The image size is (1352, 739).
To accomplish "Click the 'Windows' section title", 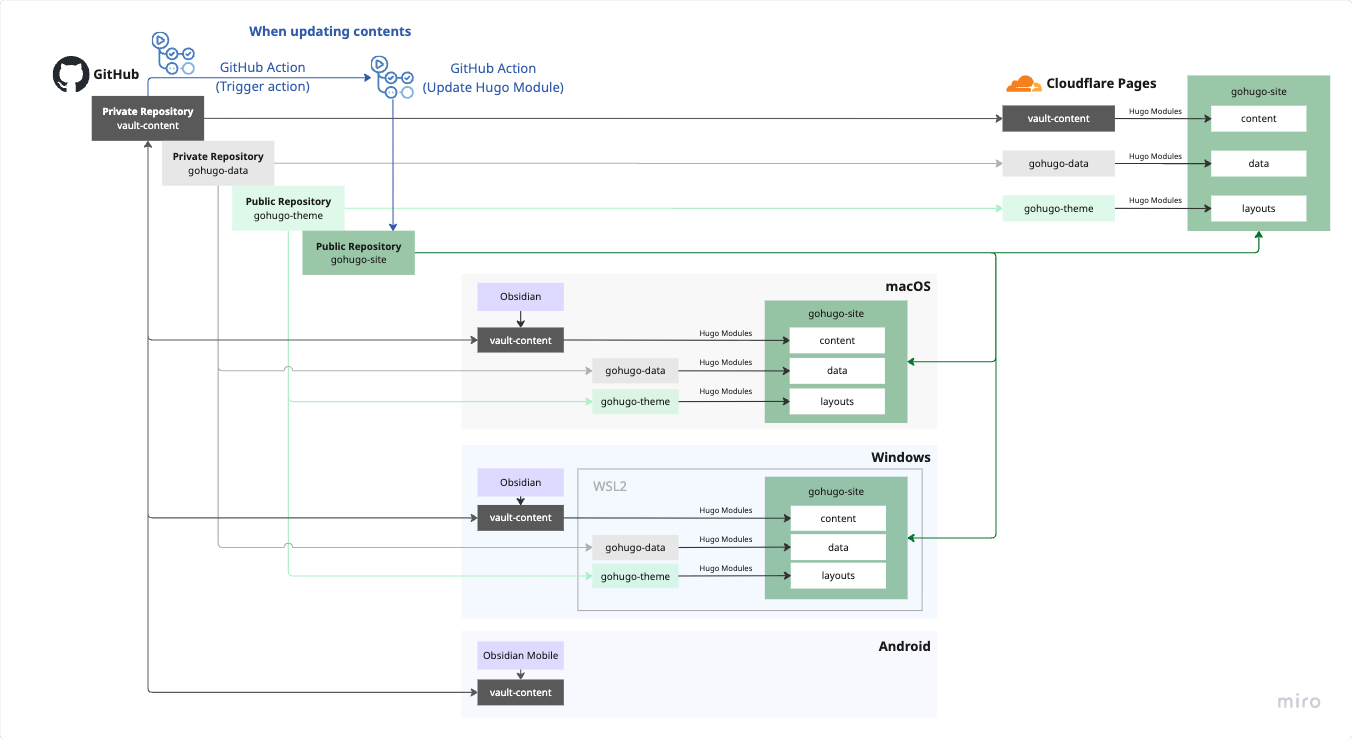I will click(x=901, y=457).
